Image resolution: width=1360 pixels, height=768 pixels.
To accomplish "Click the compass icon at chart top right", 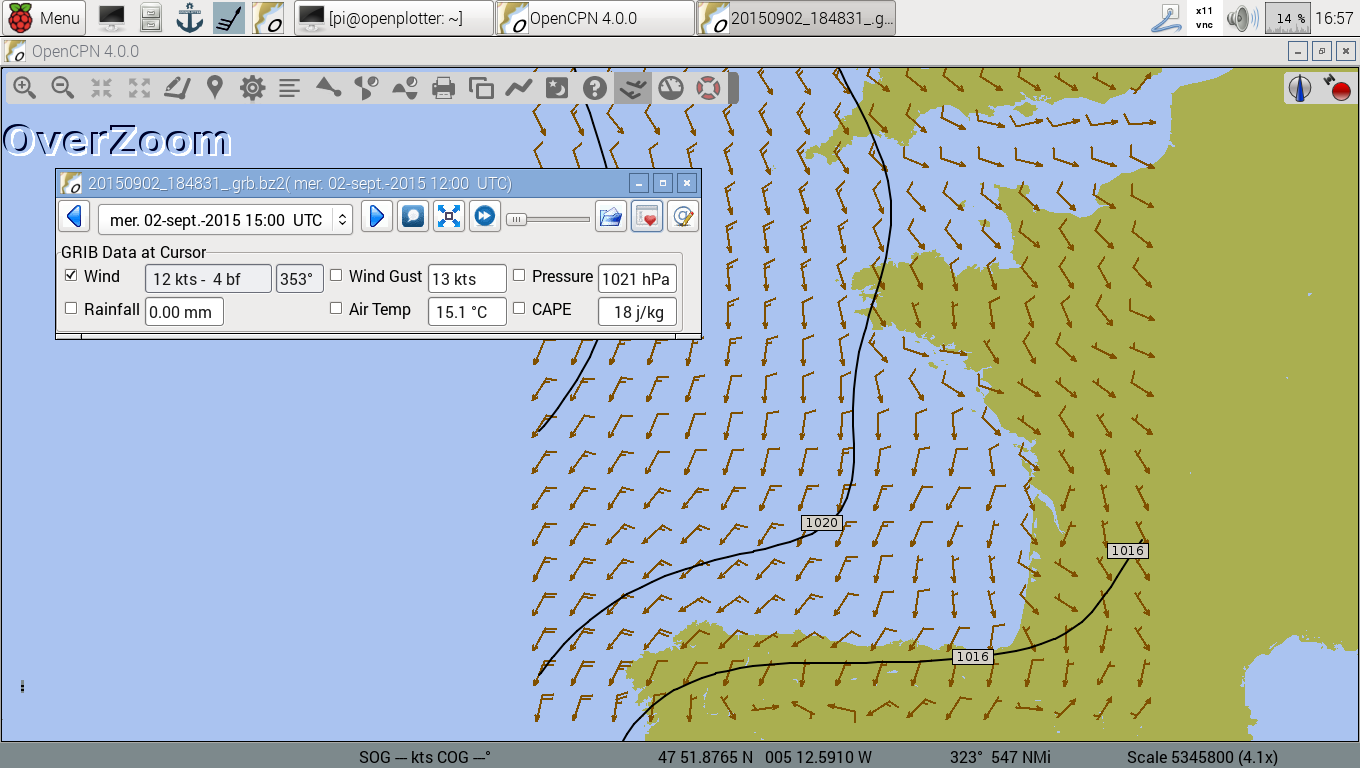I will click(x=1301, y=89).
